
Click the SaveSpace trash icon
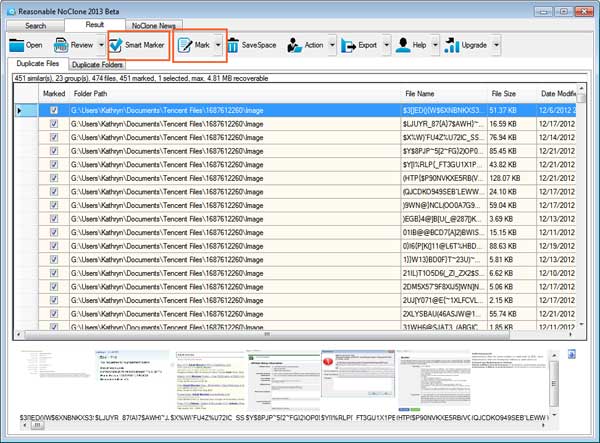pyautogui.click(x=233, y=45)
